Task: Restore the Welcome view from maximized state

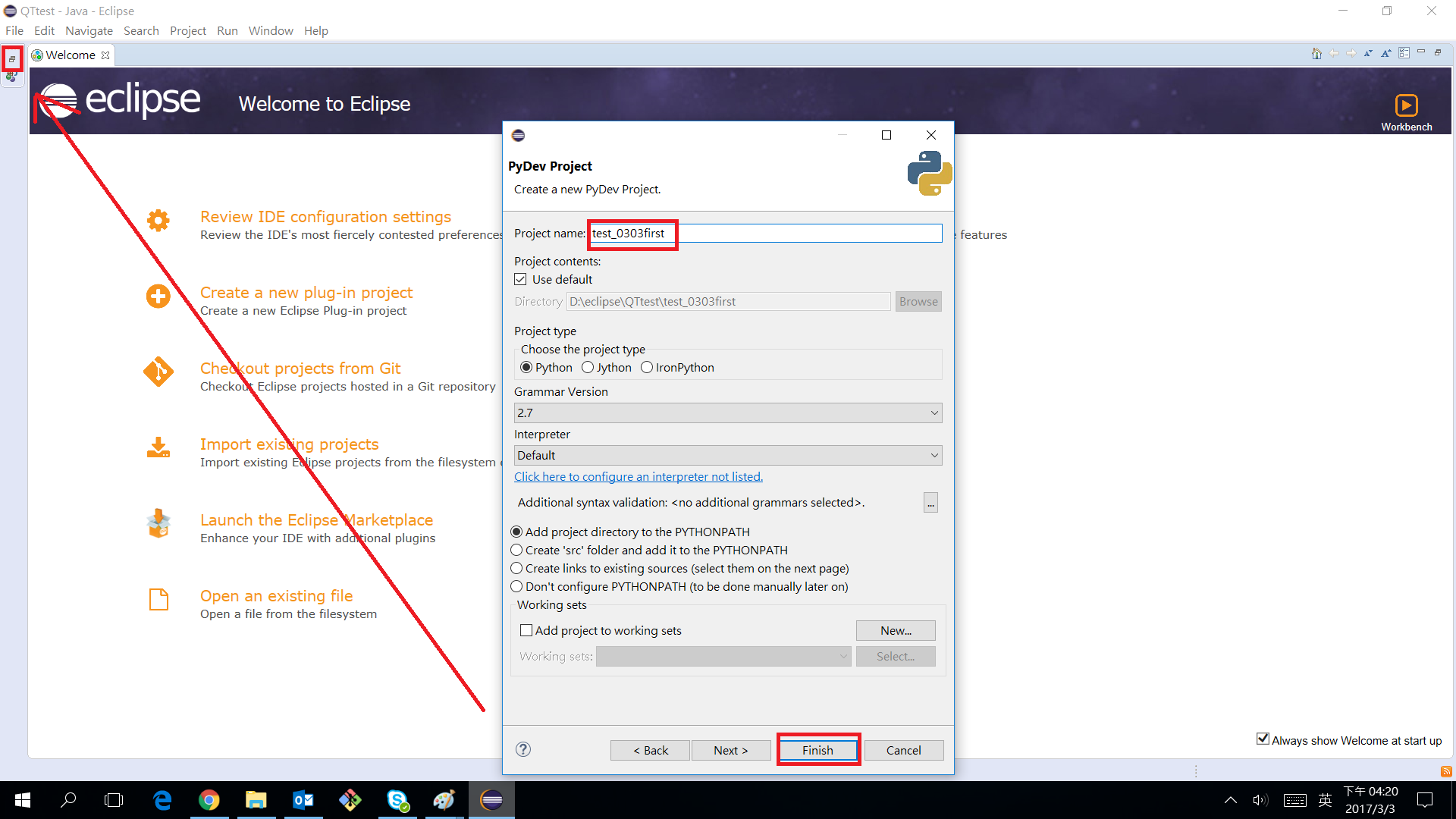Action: (x=1437, y=52)
